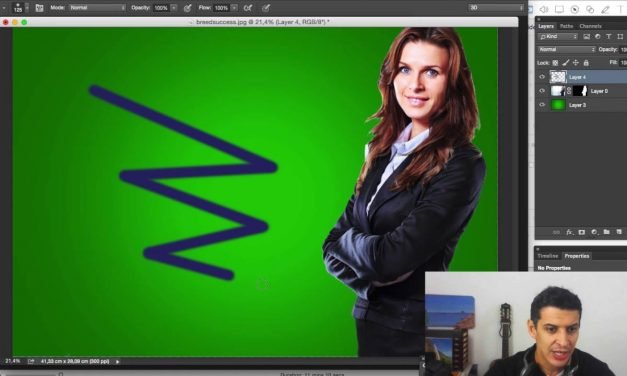
Task: Select the green Layer 3 thumbnail
Action: (558, 105)
